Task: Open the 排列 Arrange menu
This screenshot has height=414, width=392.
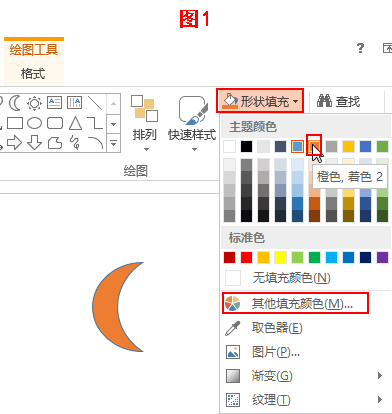Action: (145, 123)
